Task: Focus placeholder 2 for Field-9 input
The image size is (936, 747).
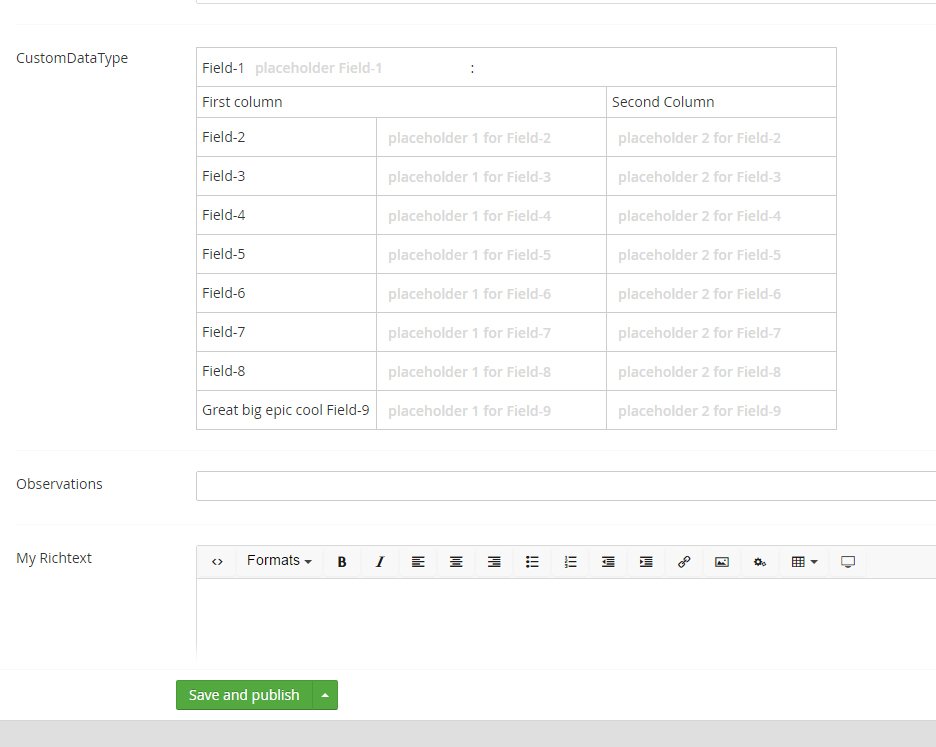Action: click(721, 411)
